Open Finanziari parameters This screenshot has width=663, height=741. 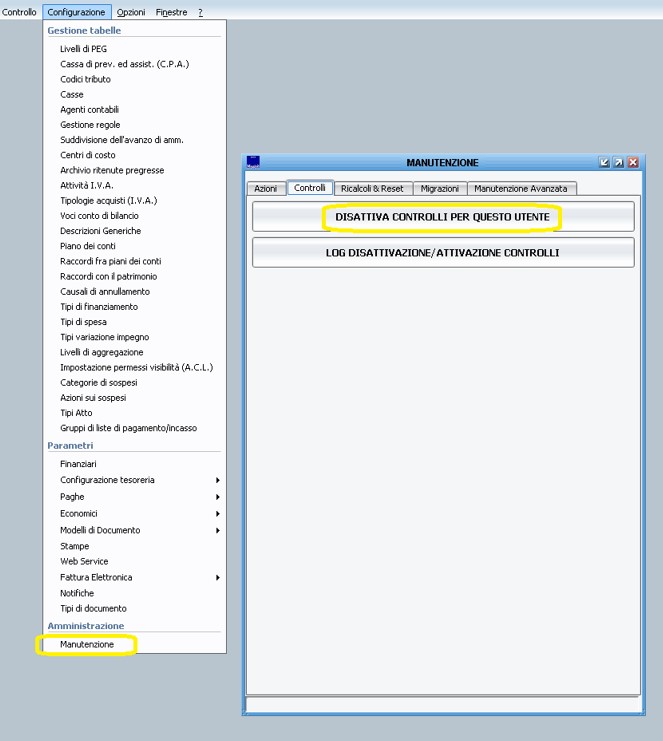click(78, 464)
